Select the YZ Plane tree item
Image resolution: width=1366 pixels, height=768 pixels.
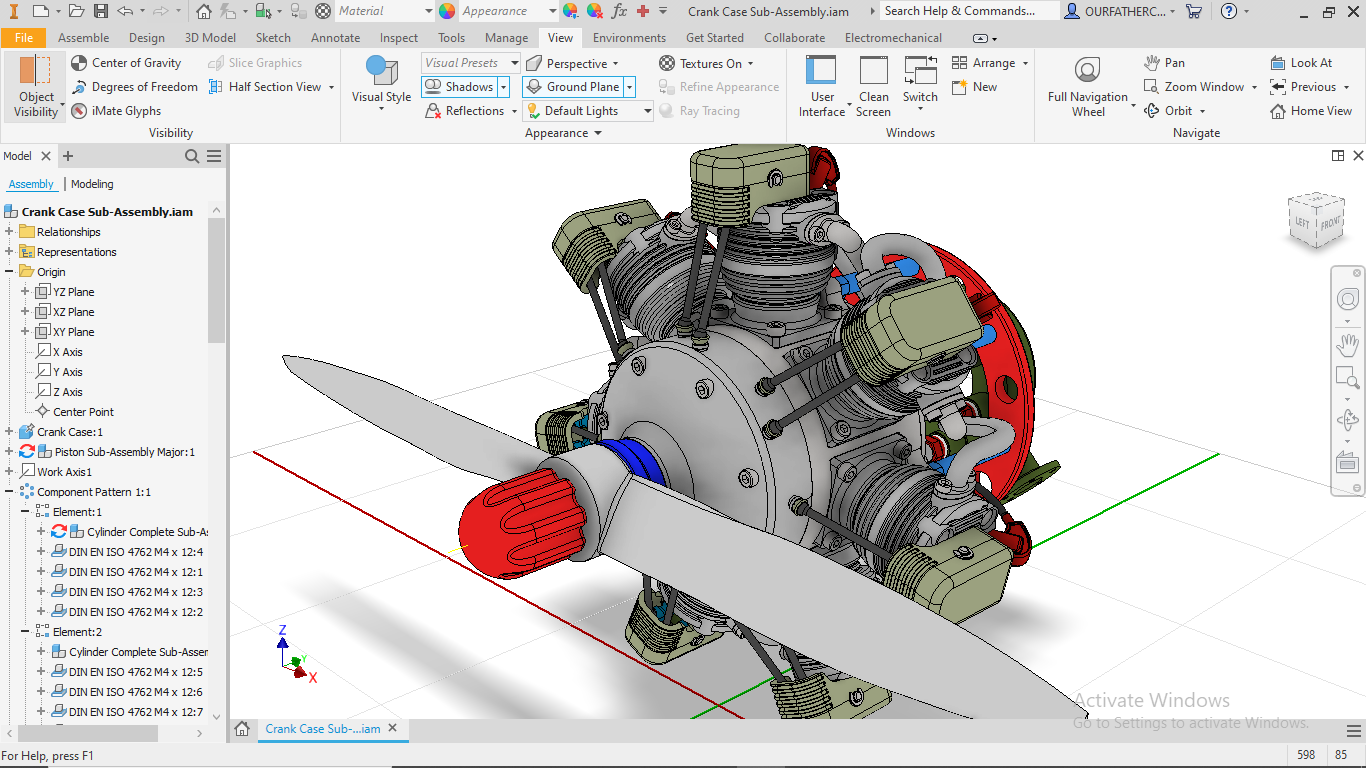73,292
